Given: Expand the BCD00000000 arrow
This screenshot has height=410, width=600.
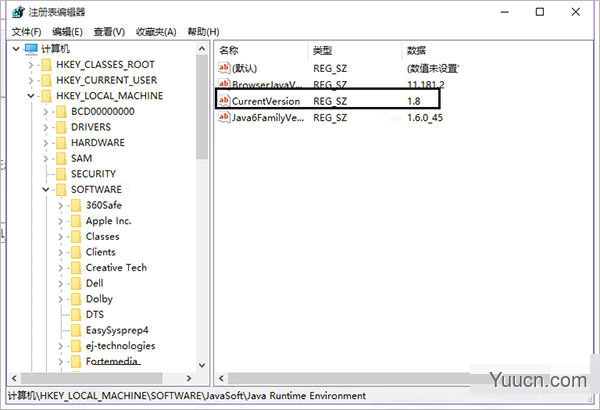Looking at the screenshot, I should click(46, 112).
